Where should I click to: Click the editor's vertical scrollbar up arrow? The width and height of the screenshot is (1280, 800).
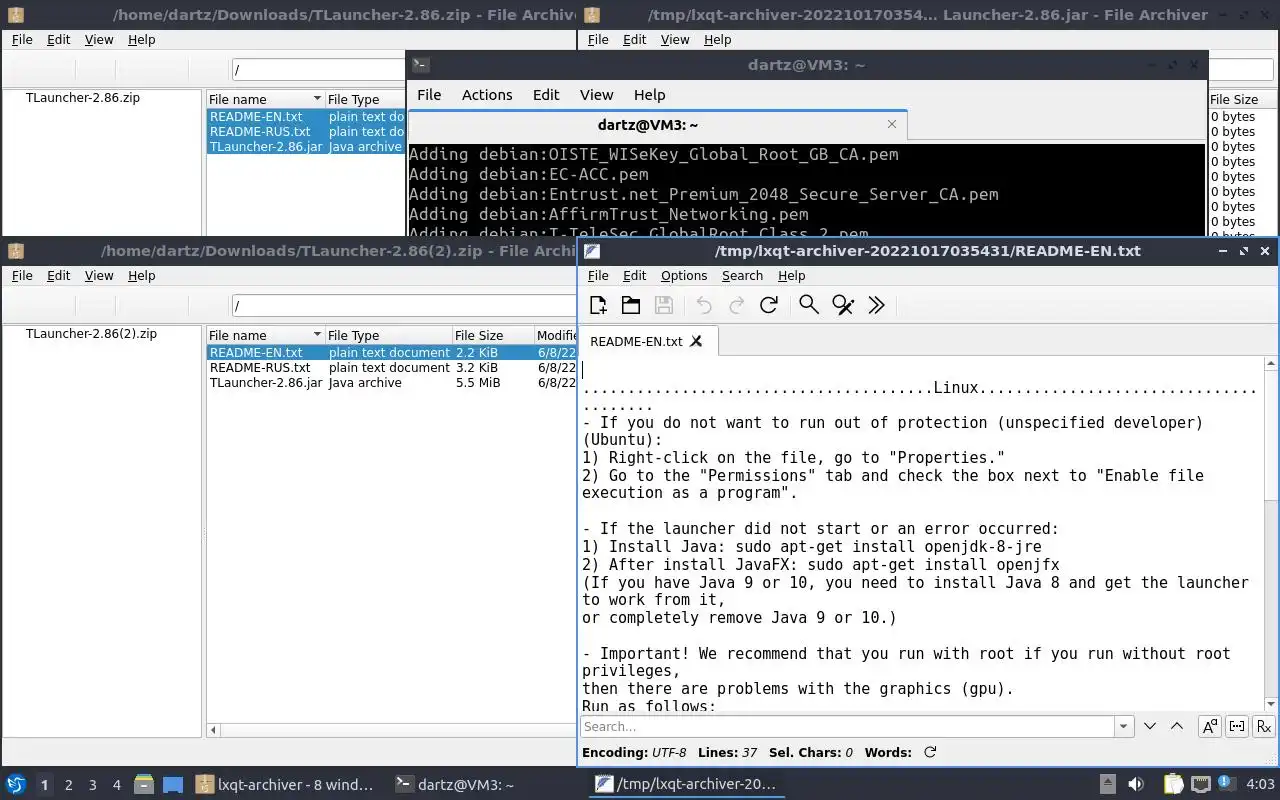1272,364
